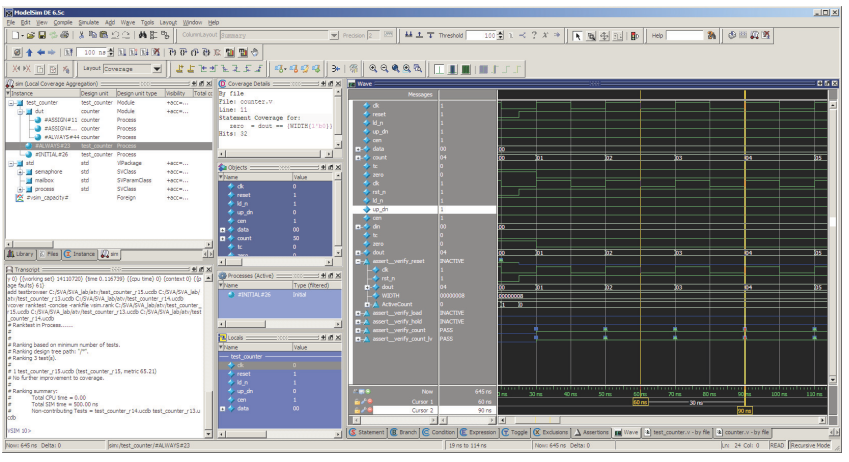Click the Paste clipboard toolbar icon
The image size is (849, 462).
tap(103, 35)
